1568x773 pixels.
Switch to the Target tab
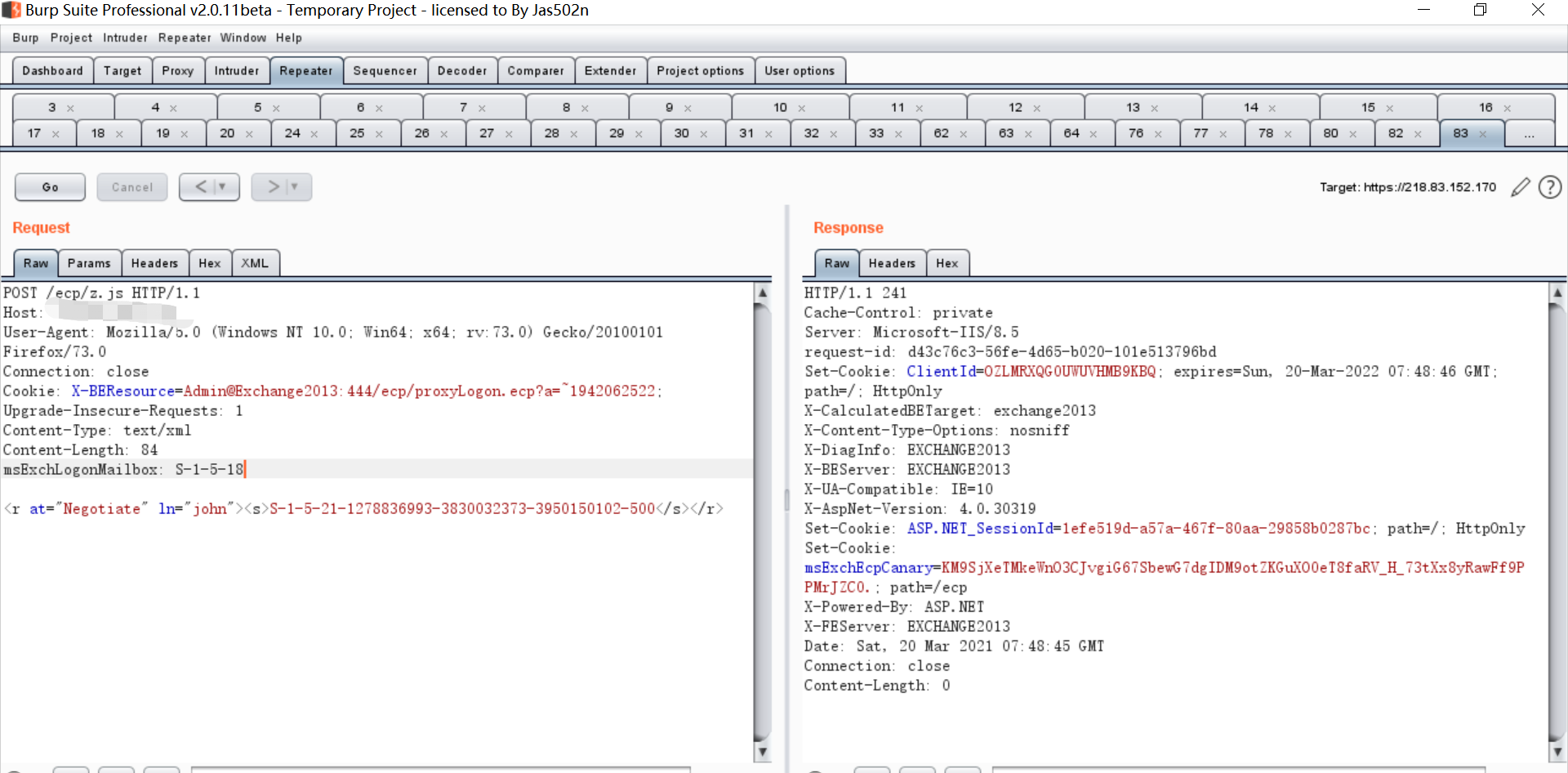point(122,71)
